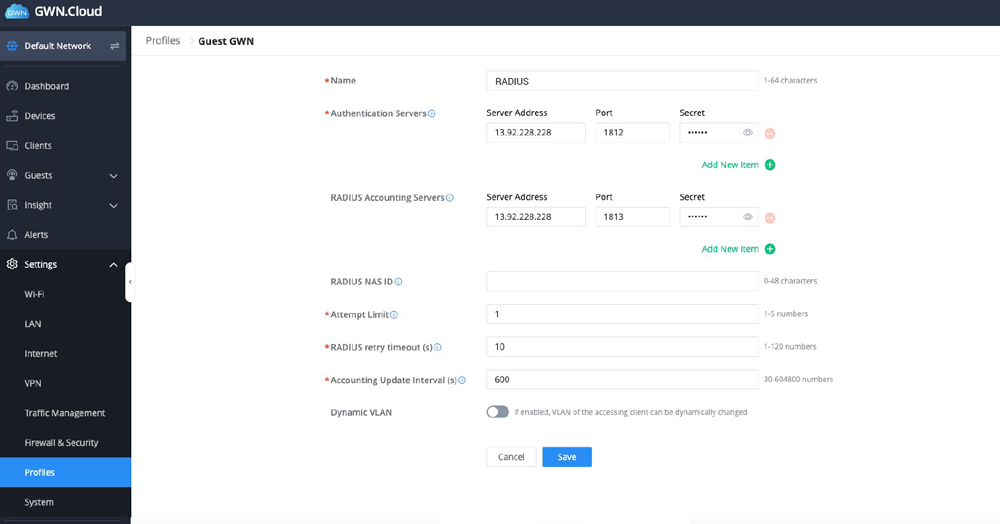Collapse the Settings sidebar section

click(x=113, y=265)
